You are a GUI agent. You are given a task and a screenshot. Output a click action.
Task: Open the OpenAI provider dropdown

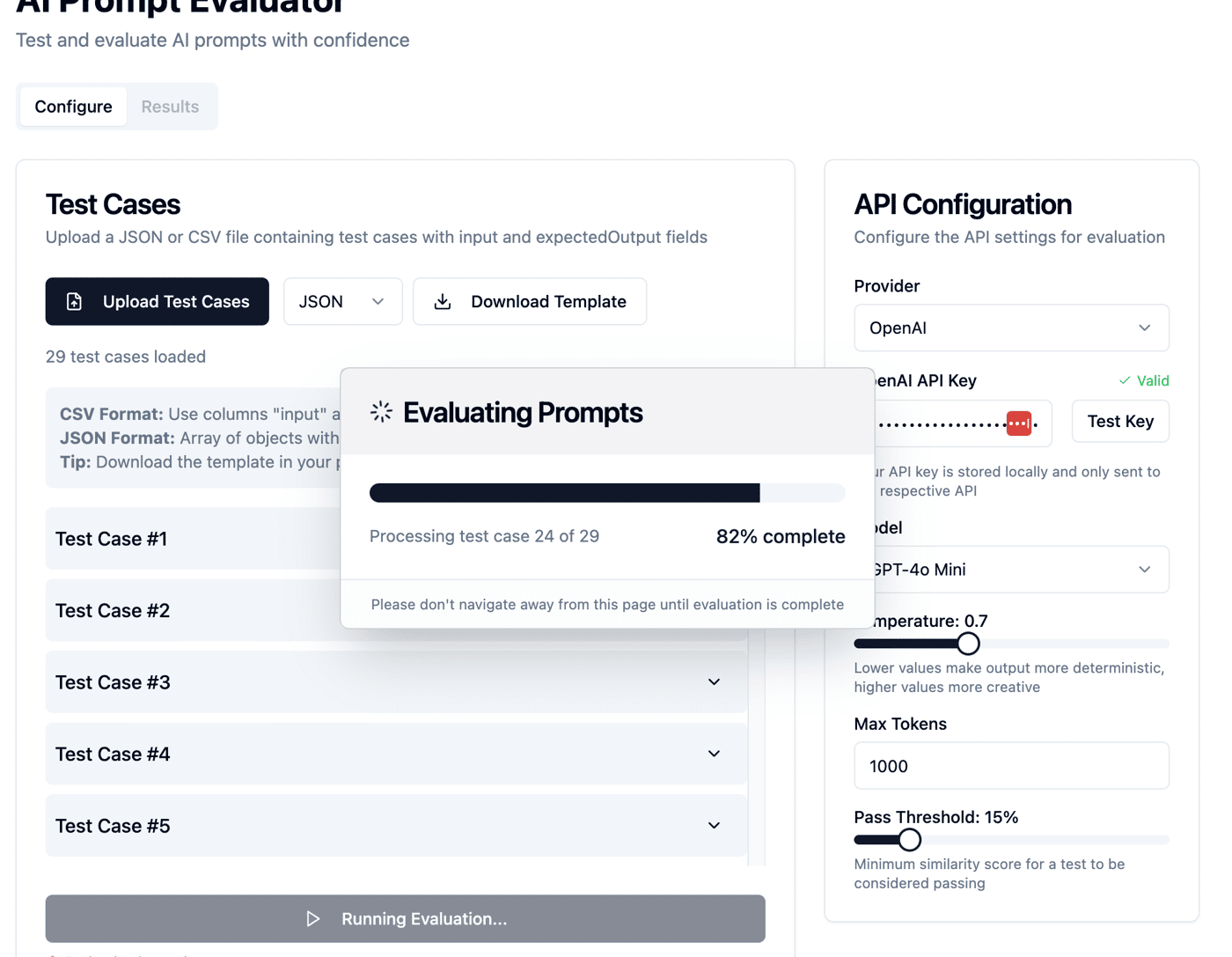[1011, 328]
